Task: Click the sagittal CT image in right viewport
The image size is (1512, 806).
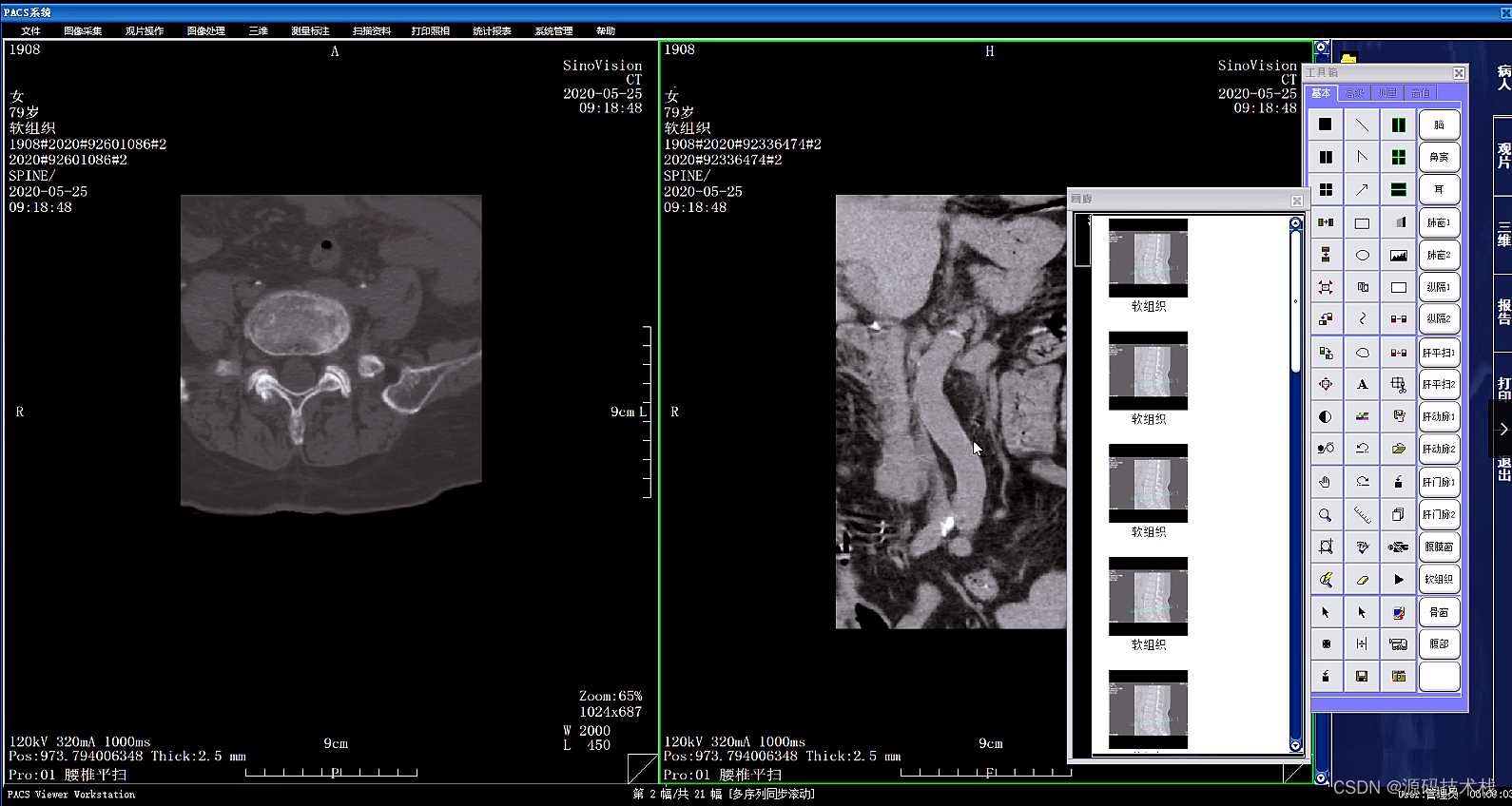Action: [951, 412]
